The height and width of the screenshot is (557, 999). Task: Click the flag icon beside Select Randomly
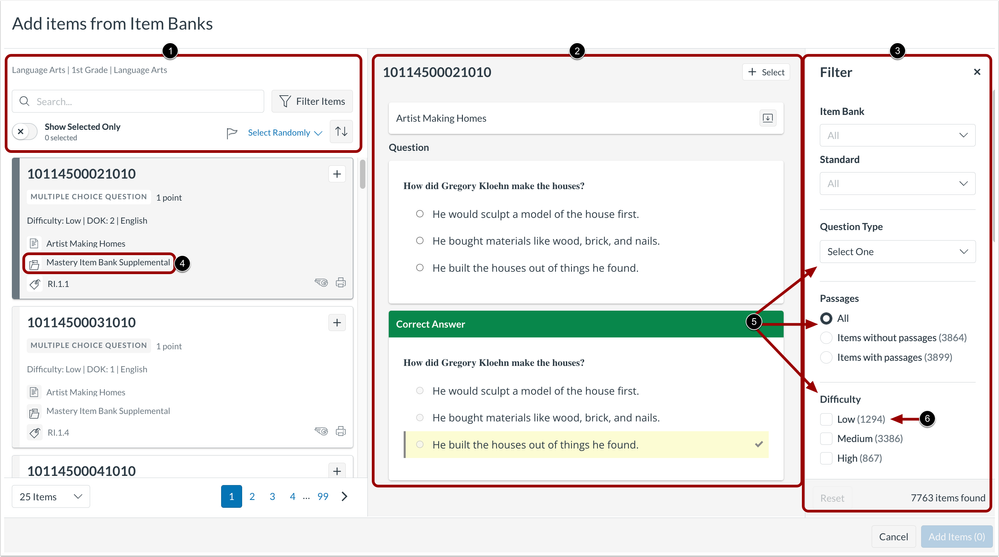(232, 133)
